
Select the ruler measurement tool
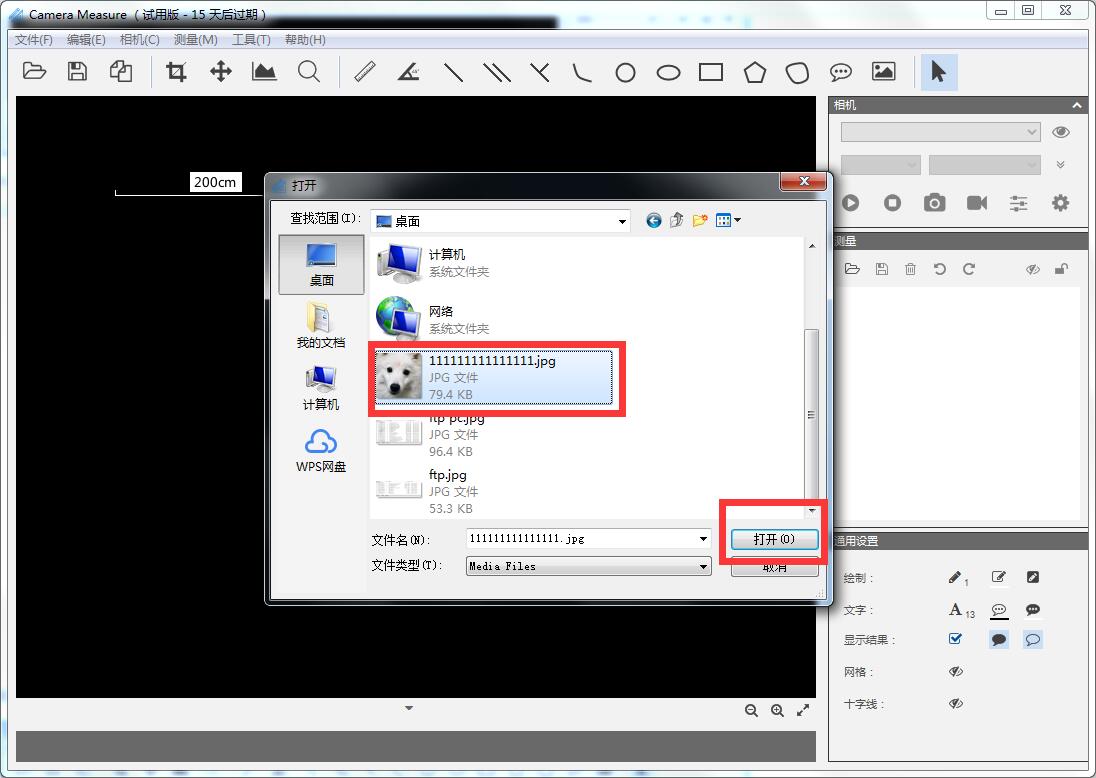(x=364, y=71)
